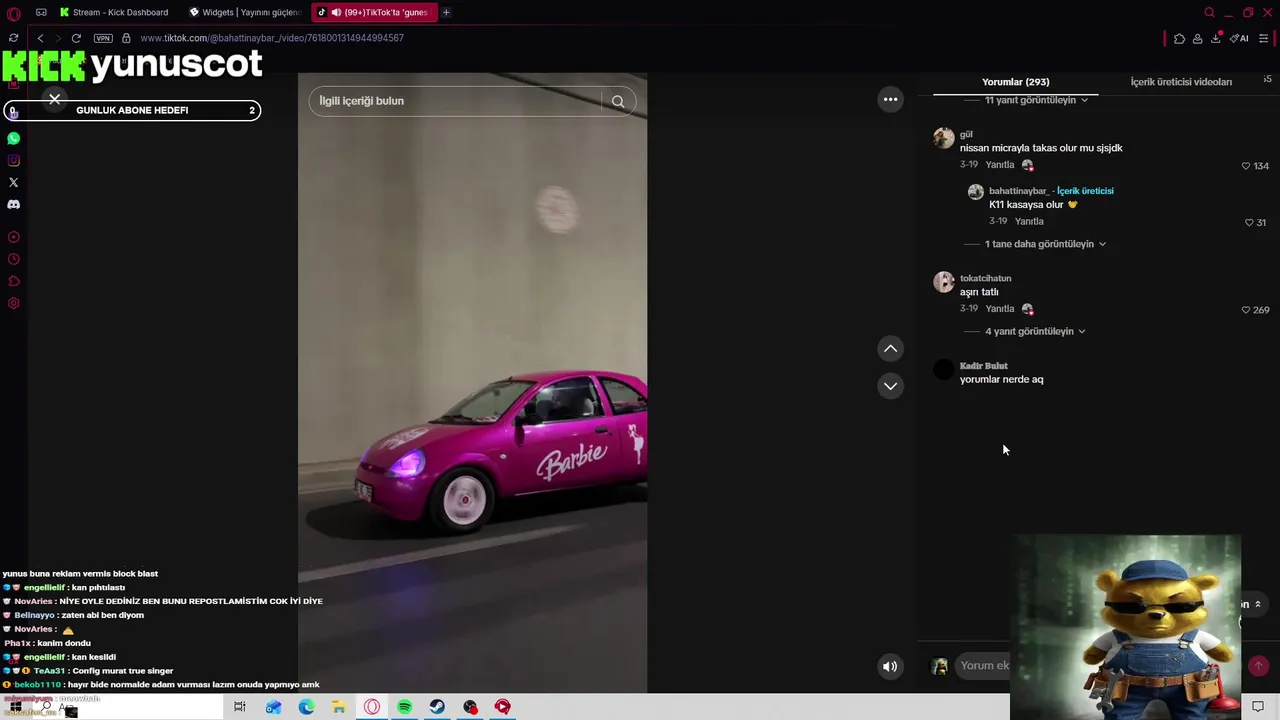
Task: Mute audio on the TikTok tab
Action: pos(335,12)
